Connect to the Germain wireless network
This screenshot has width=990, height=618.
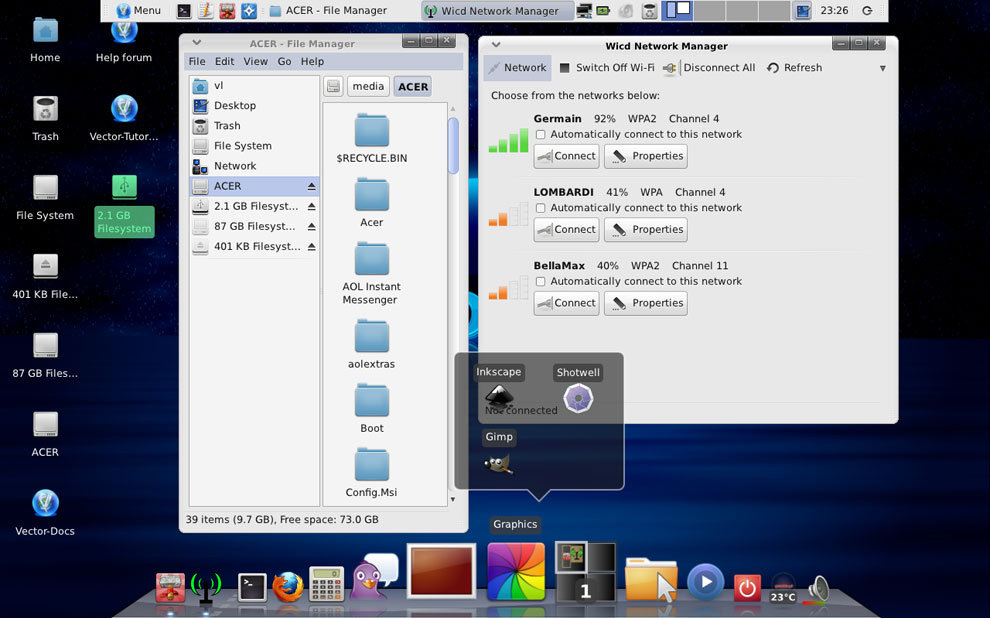[565, 156]
